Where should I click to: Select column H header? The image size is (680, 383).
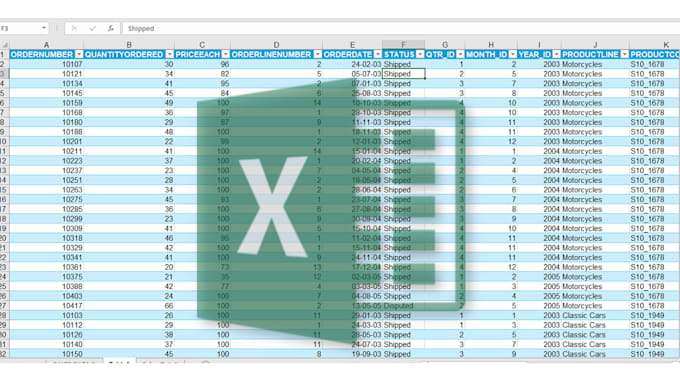point(491,45)
